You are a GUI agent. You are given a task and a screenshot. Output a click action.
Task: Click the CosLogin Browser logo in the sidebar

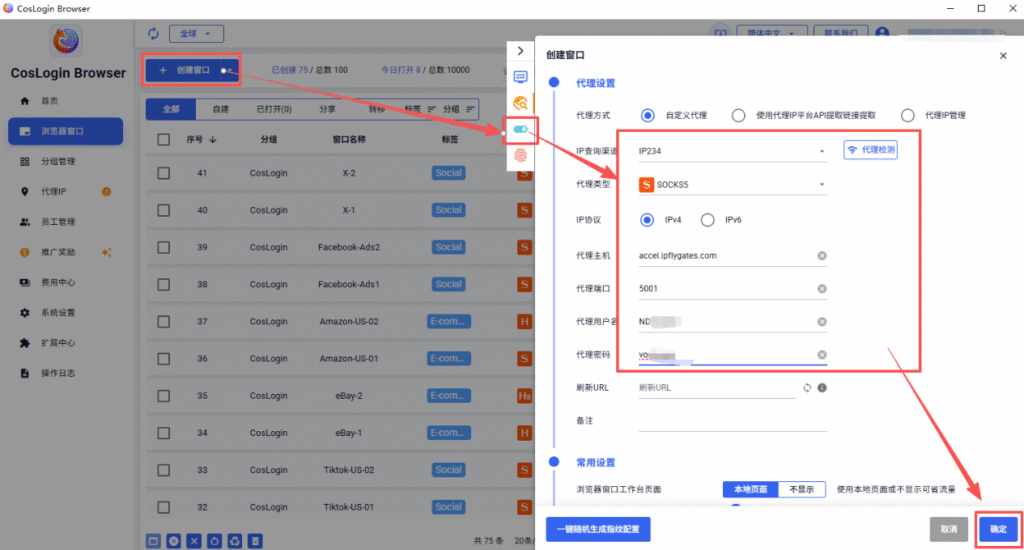coord(66,41)
